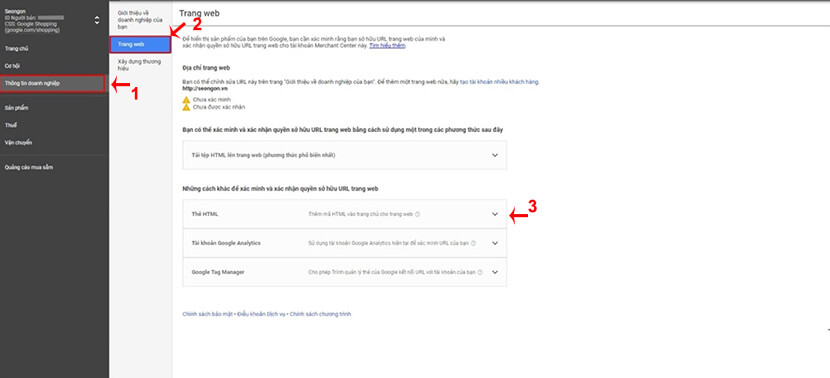Click help icon in Thẻ HTML row
Viewport: 830px width, 378px height.
click(x=417, y=214)
